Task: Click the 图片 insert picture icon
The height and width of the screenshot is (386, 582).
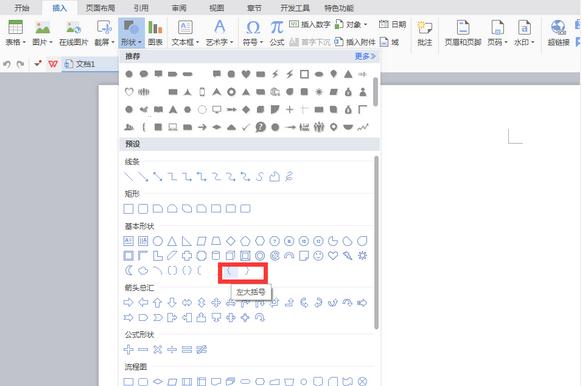Action: pyautogui.click(x=43, y=27)
